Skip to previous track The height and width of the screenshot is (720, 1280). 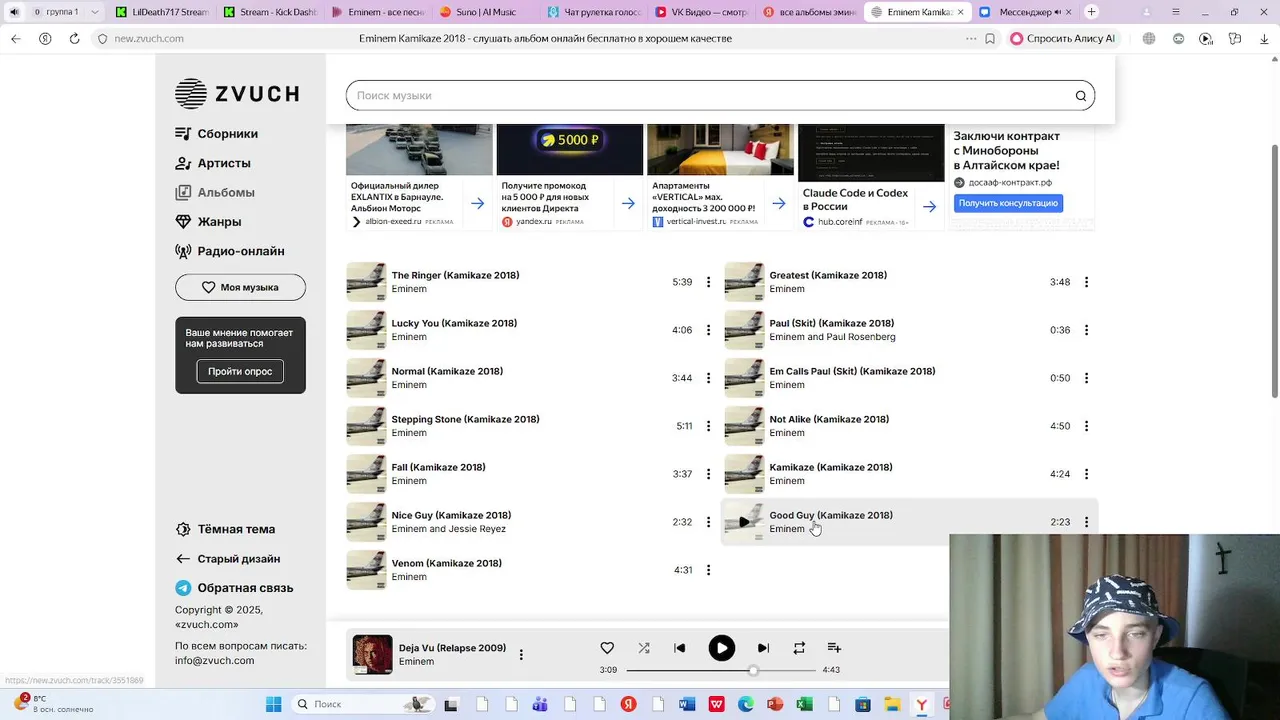[680, 648]
